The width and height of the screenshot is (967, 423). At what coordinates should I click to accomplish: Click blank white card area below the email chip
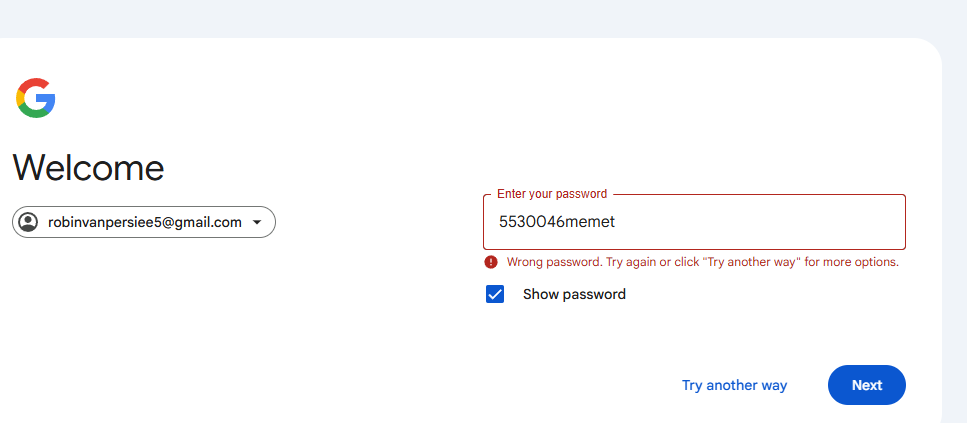tap(185, 321)
